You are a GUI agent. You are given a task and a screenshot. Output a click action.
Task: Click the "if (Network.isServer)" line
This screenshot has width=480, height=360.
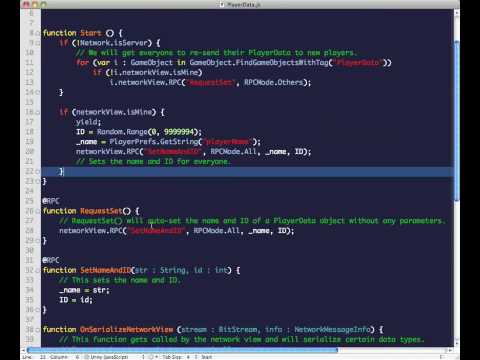pos(110,43)
